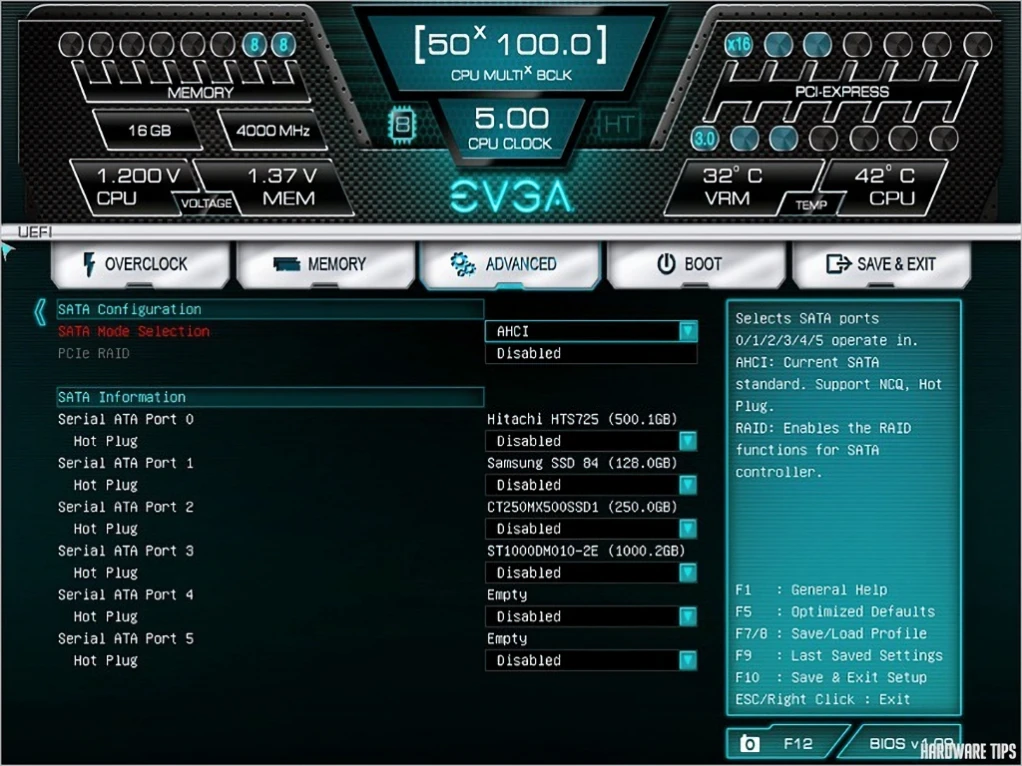Click the gears icon on Advanced
1022x766 pixels.
pyautogui.click(x=463, y=264)
